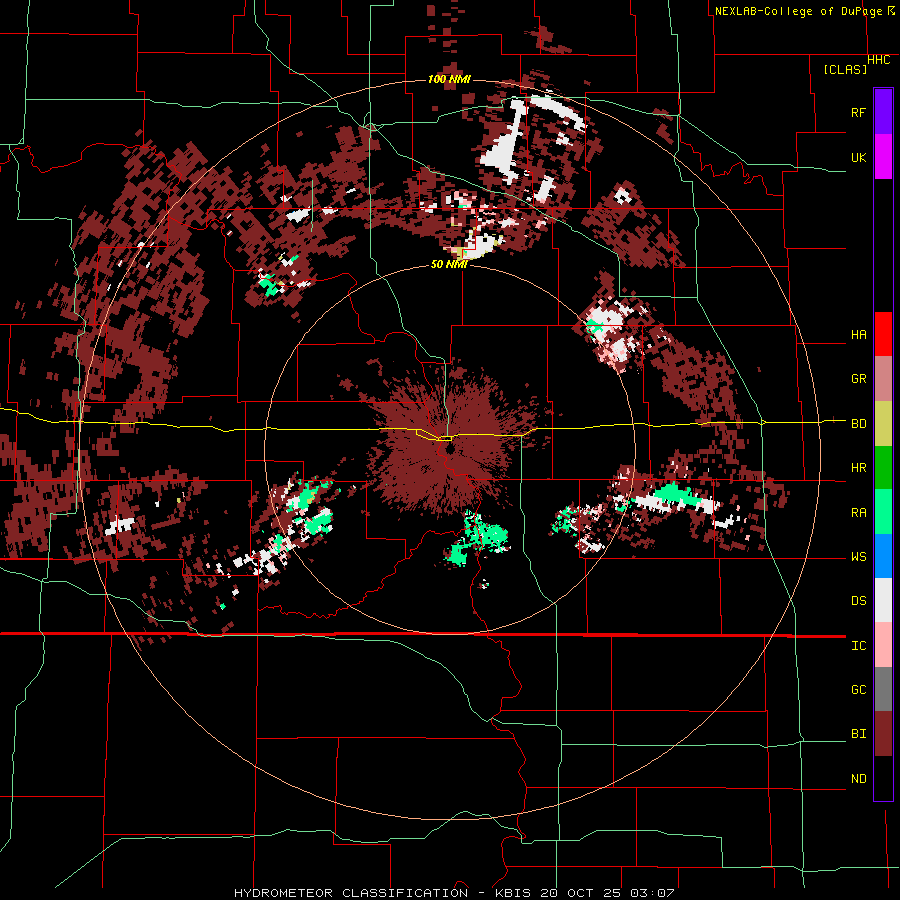Click the BI brown legend swatch
Viewport: 900px width, 900px height.
pos(883,734)
